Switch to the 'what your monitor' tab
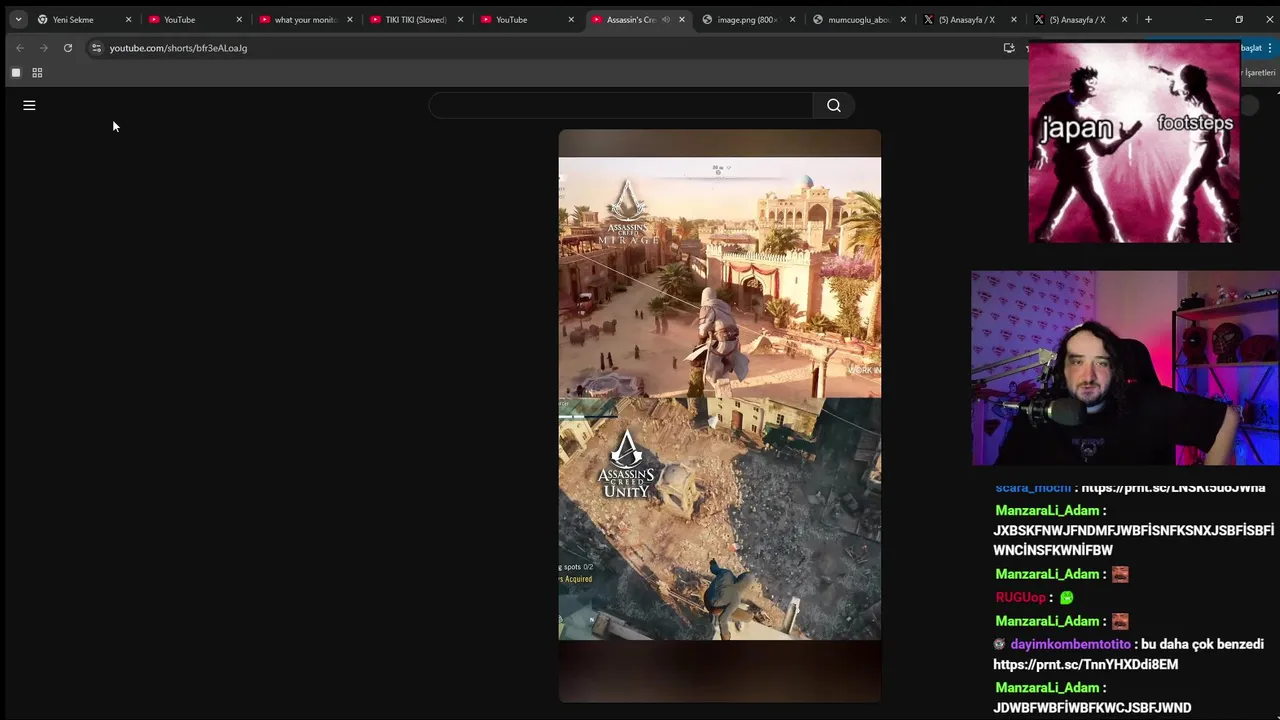1280x720 pixels. pos(306,19)
